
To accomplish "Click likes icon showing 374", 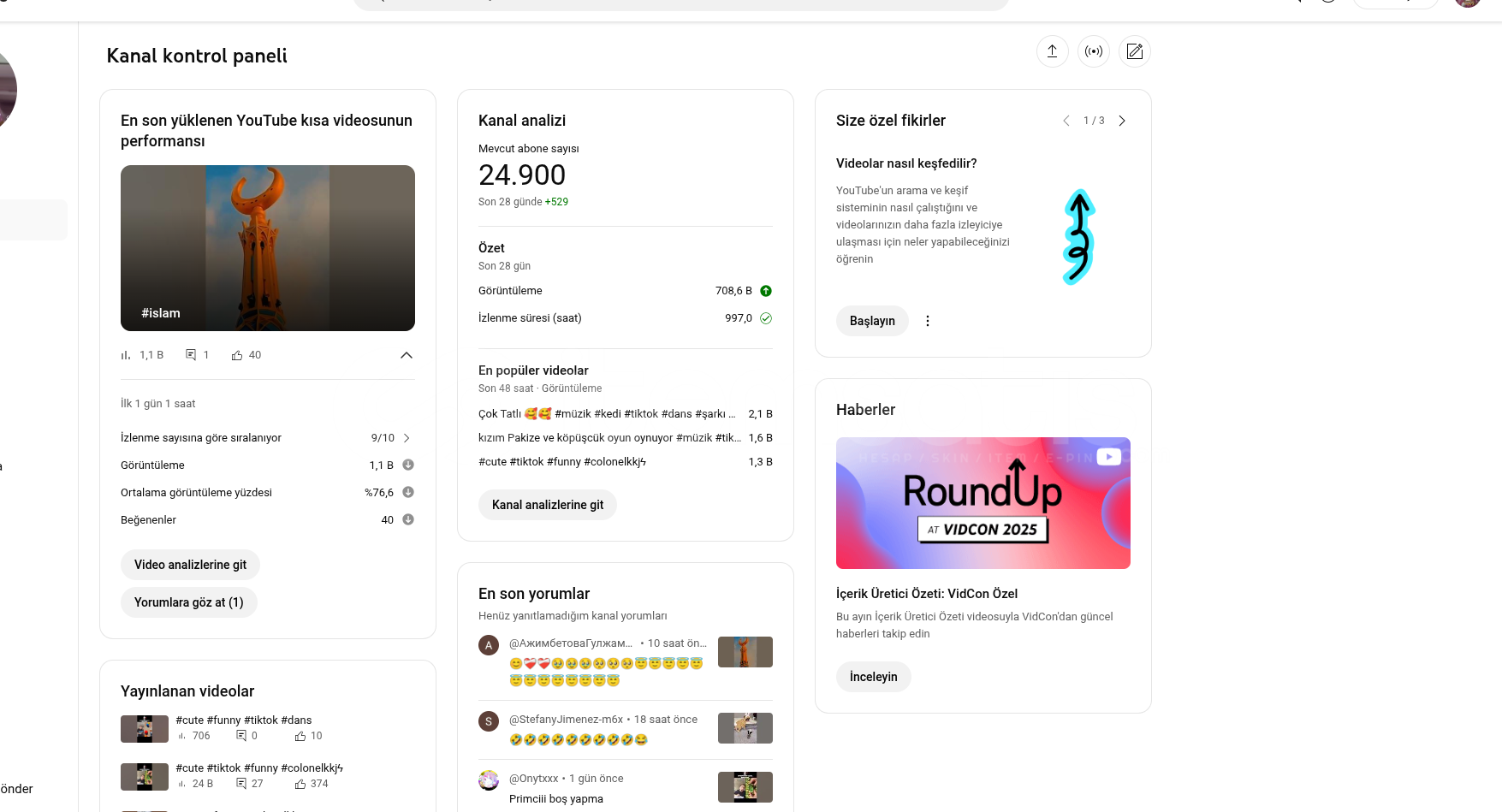I will [300, 784].
